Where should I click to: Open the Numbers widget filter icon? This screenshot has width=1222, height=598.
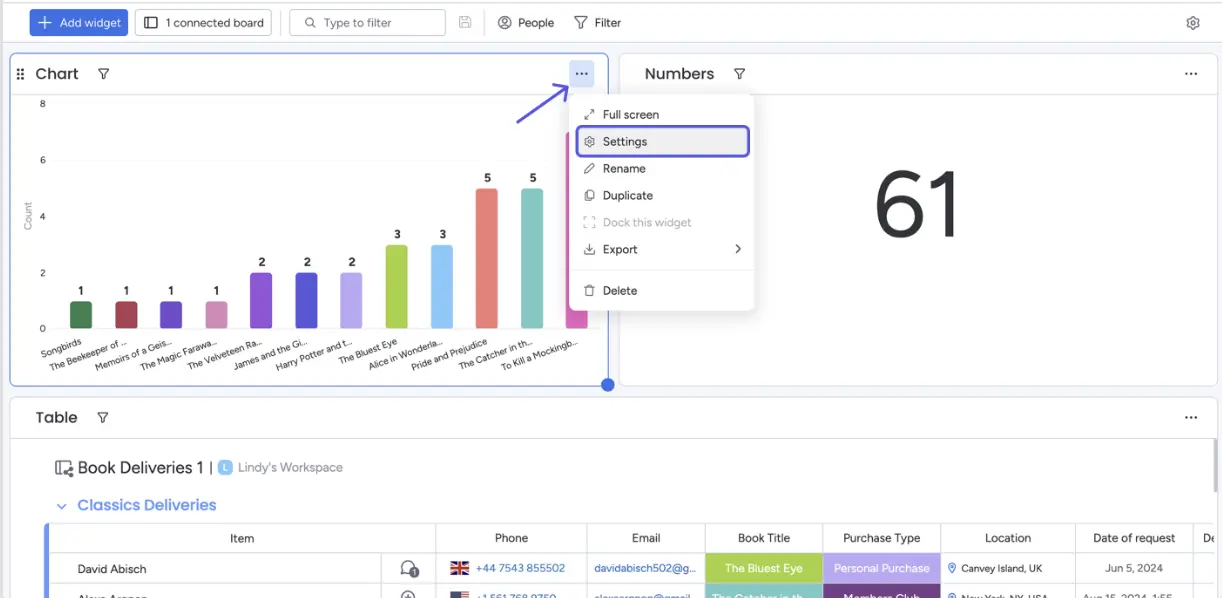[x=740, y=74]
